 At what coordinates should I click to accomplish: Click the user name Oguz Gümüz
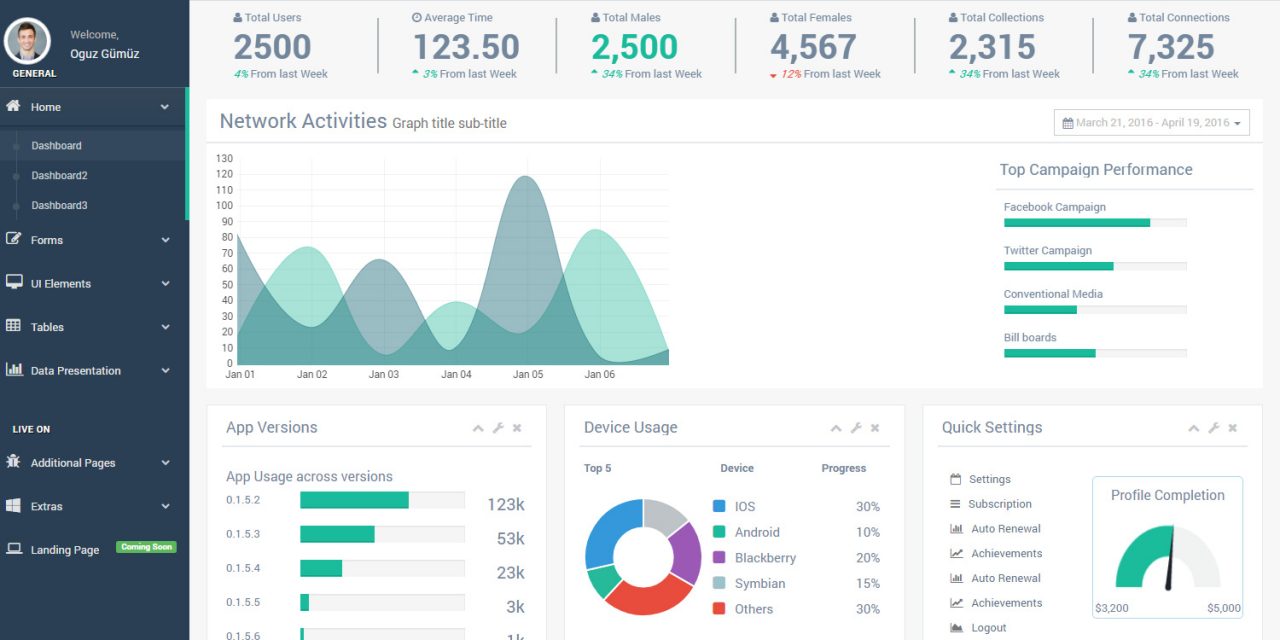(x=105, y=54)
